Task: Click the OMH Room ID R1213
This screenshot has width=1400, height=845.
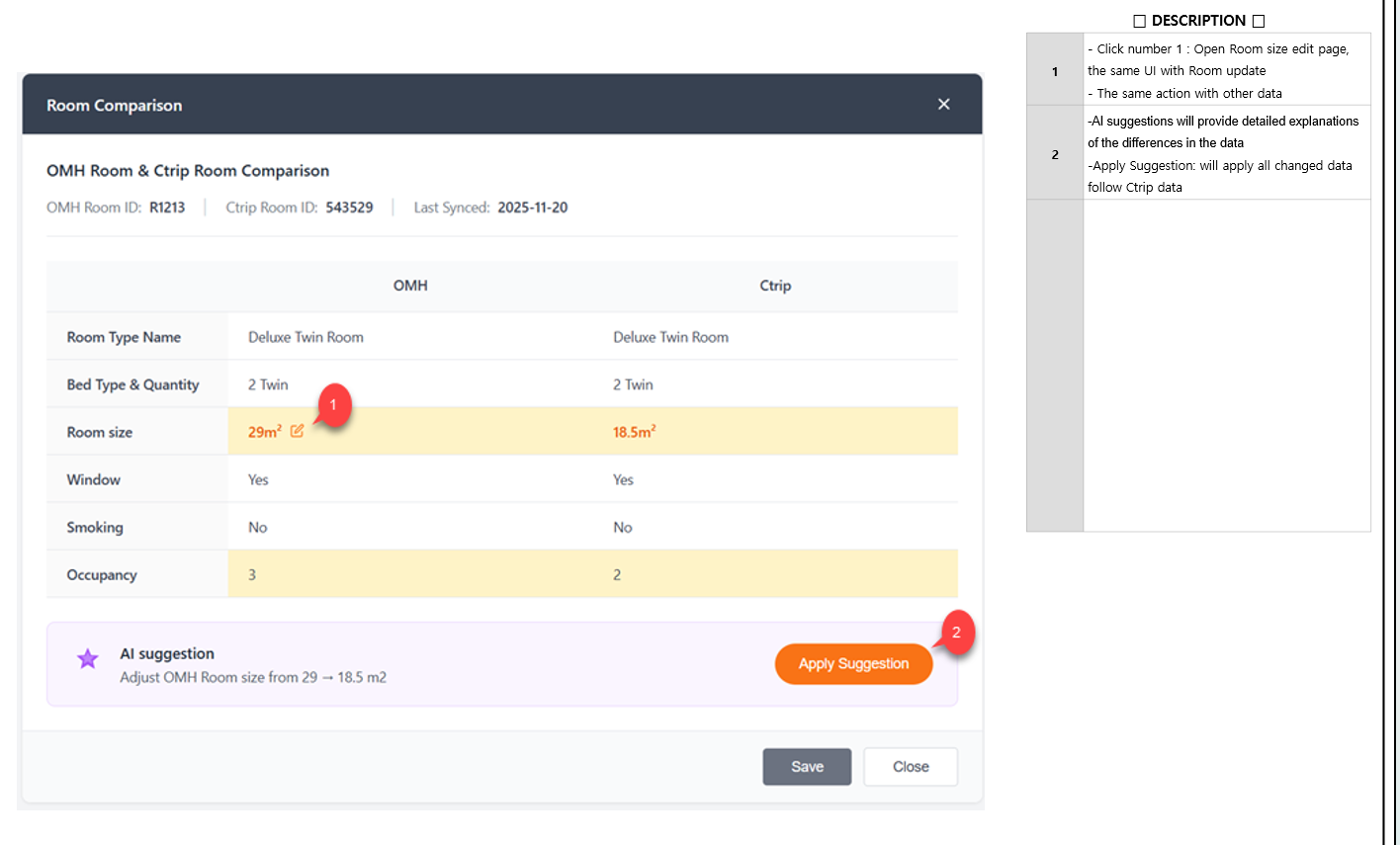Action: tap(167, 208)
